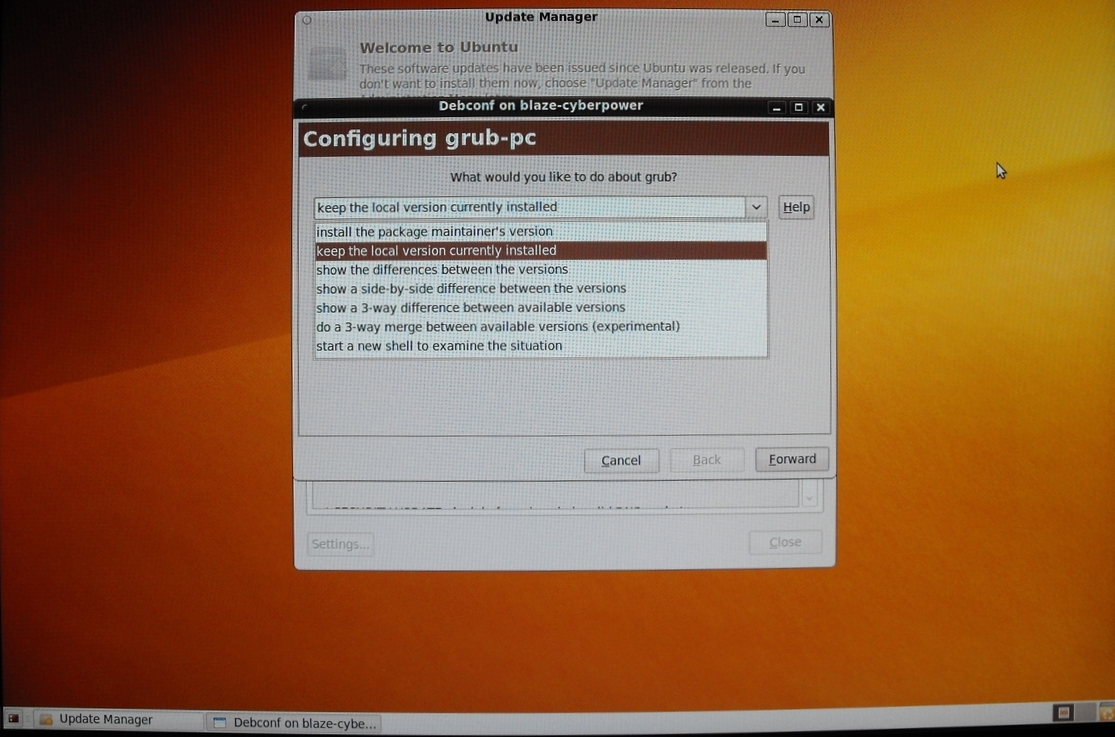Maximize the Update Manager window
1115x737 pixels.
click(x=798, y=20)
